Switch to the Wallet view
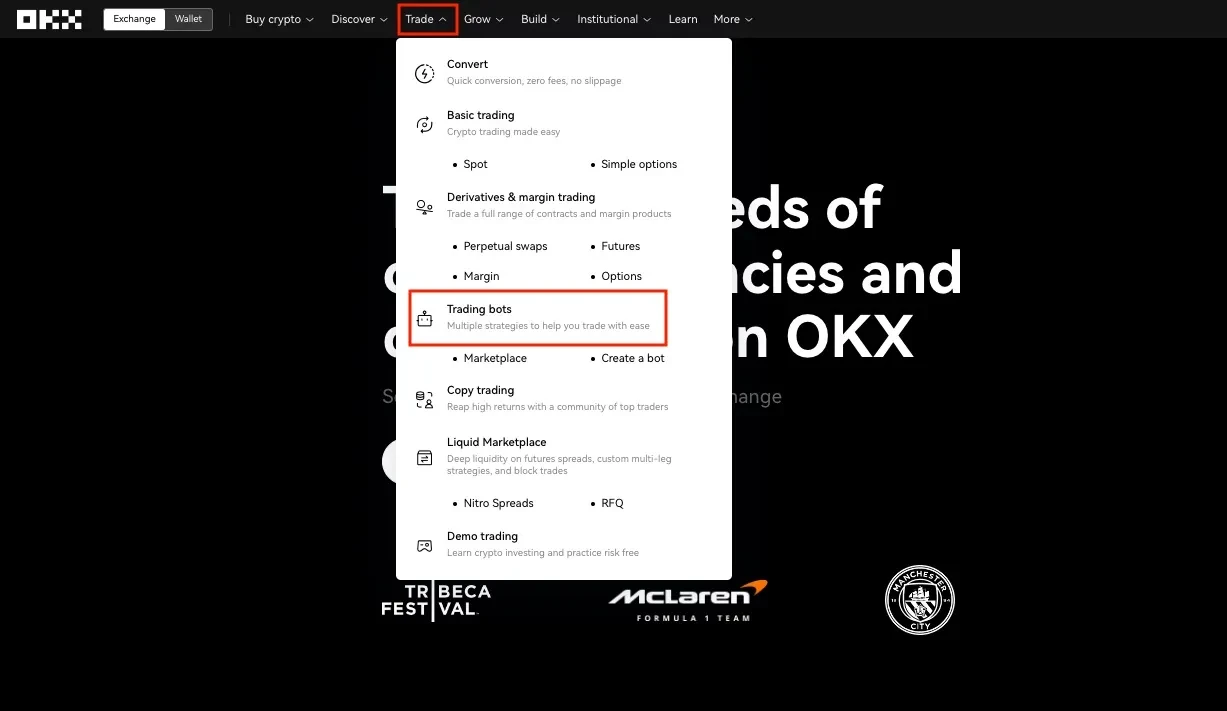Image resolution: width=1227 pixels, height=711 pixels. click(189, 18)
